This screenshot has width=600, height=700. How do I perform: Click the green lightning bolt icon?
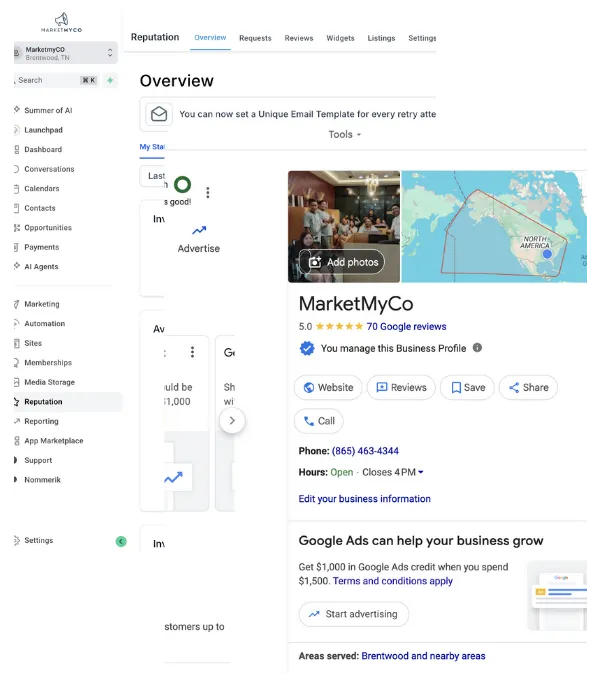[110, 80]
